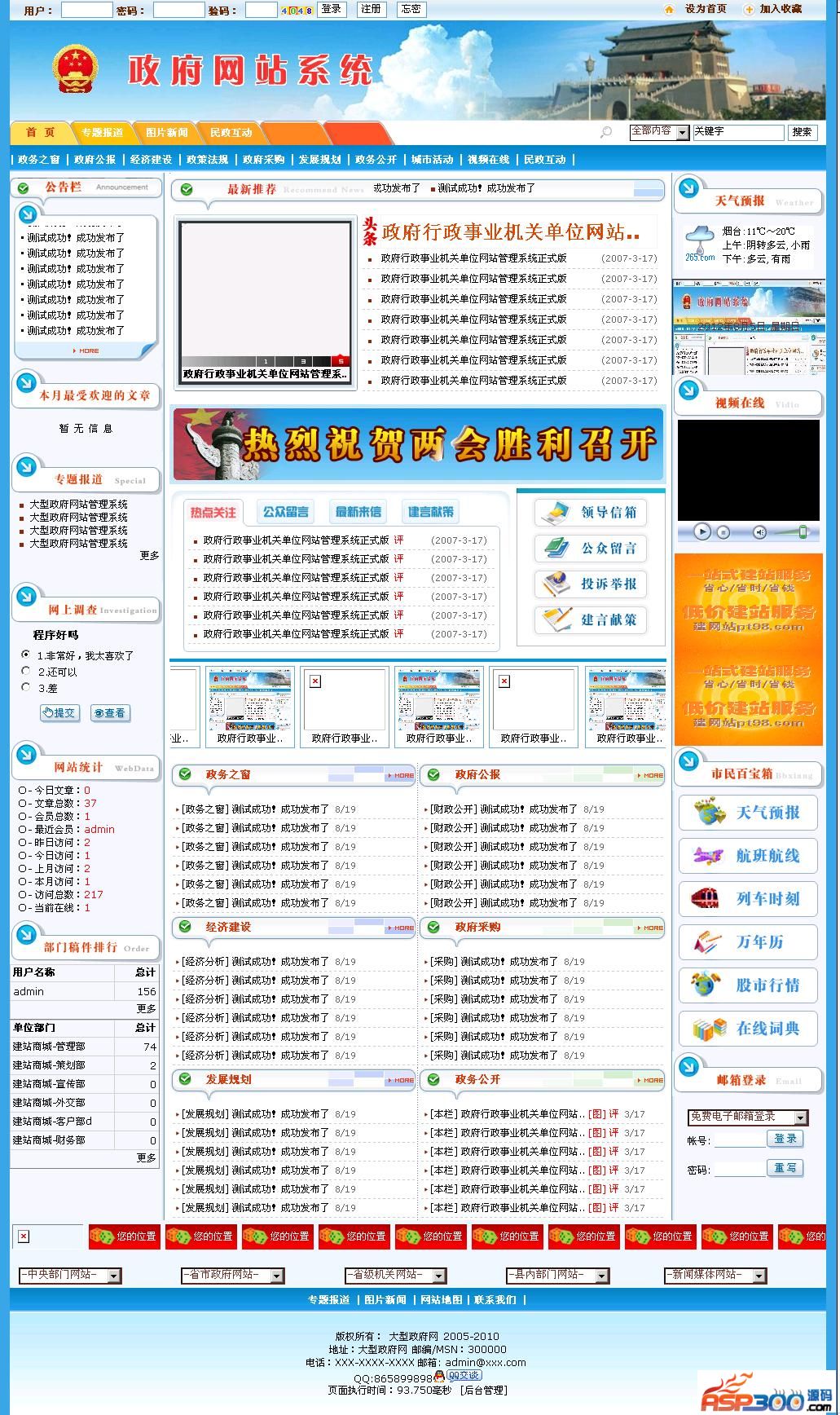Switch to the 图片新闻 tab
Screen dimensions: 840x1415
(x=167, y=133)
